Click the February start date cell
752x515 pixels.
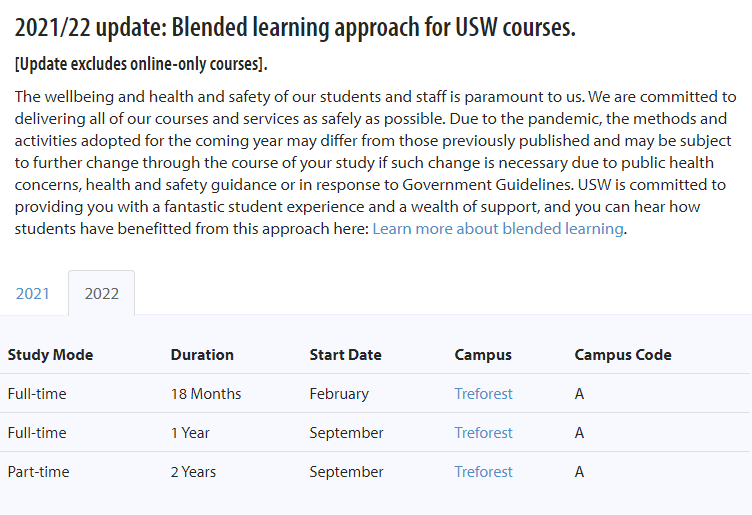click(x=339, y=394)
